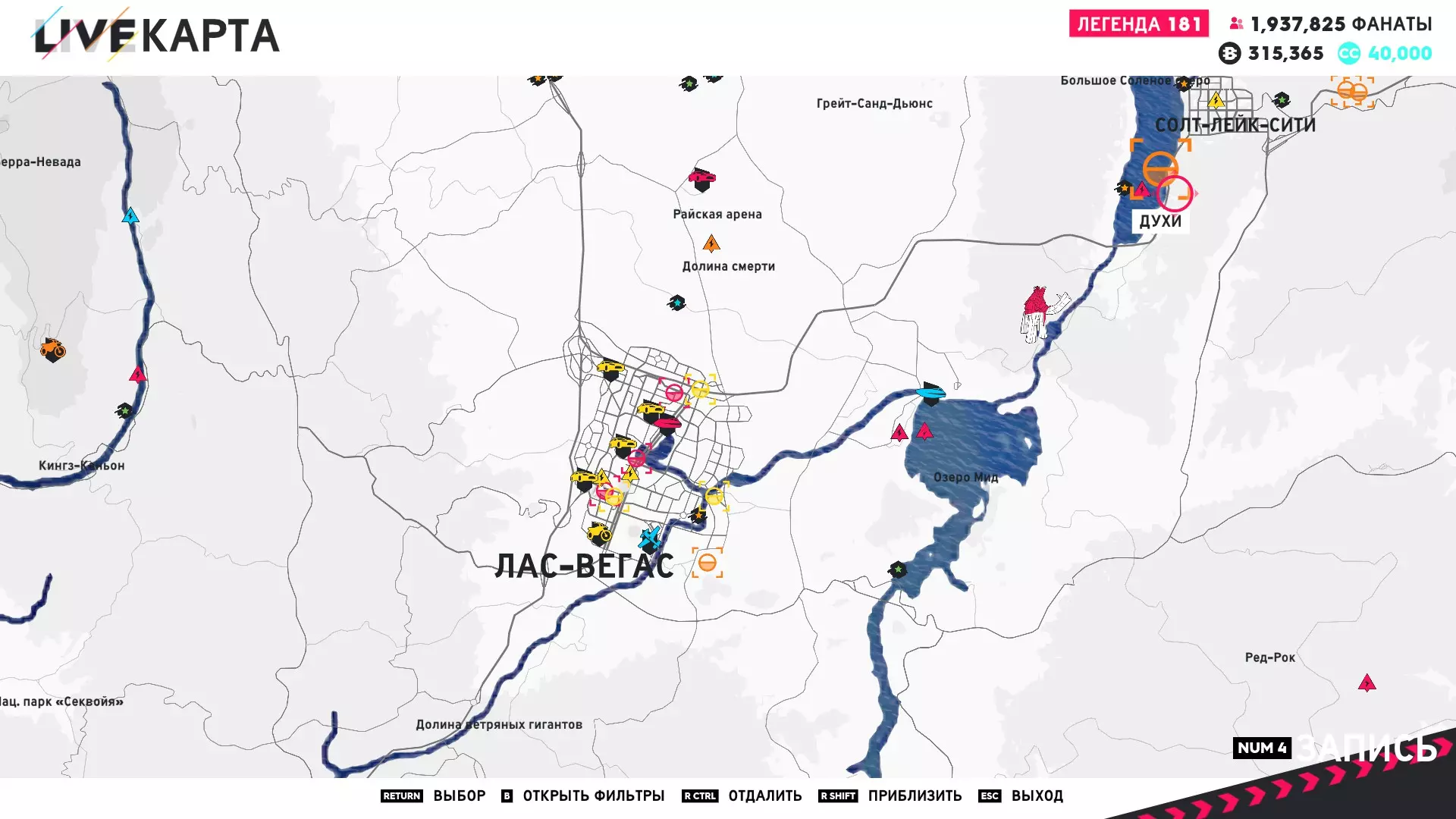Click the cyan triangle marker on the western river
The image size is (1456, 819).
pyautogui.click(x=130, y=216)
